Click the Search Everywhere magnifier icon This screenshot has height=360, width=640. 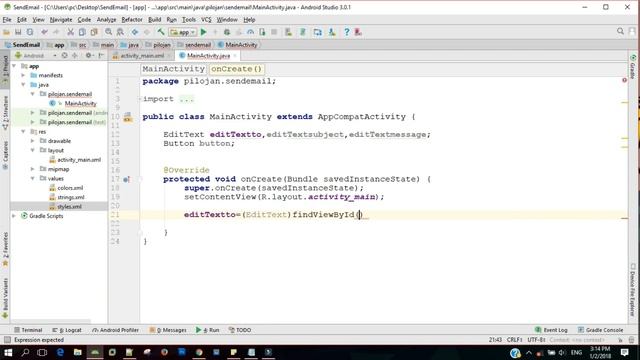coord(620,31)
